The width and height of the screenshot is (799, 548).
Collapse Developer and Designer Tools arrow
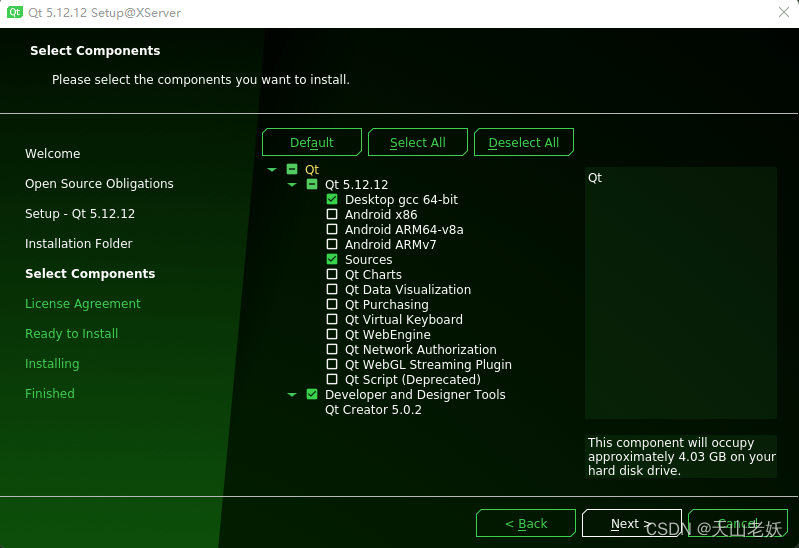tap(292, 395)
